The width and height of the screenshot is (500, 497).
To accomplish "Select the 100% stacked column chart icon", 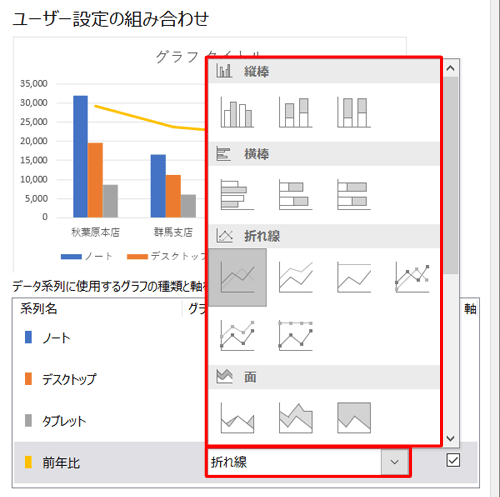I will 354,113.
